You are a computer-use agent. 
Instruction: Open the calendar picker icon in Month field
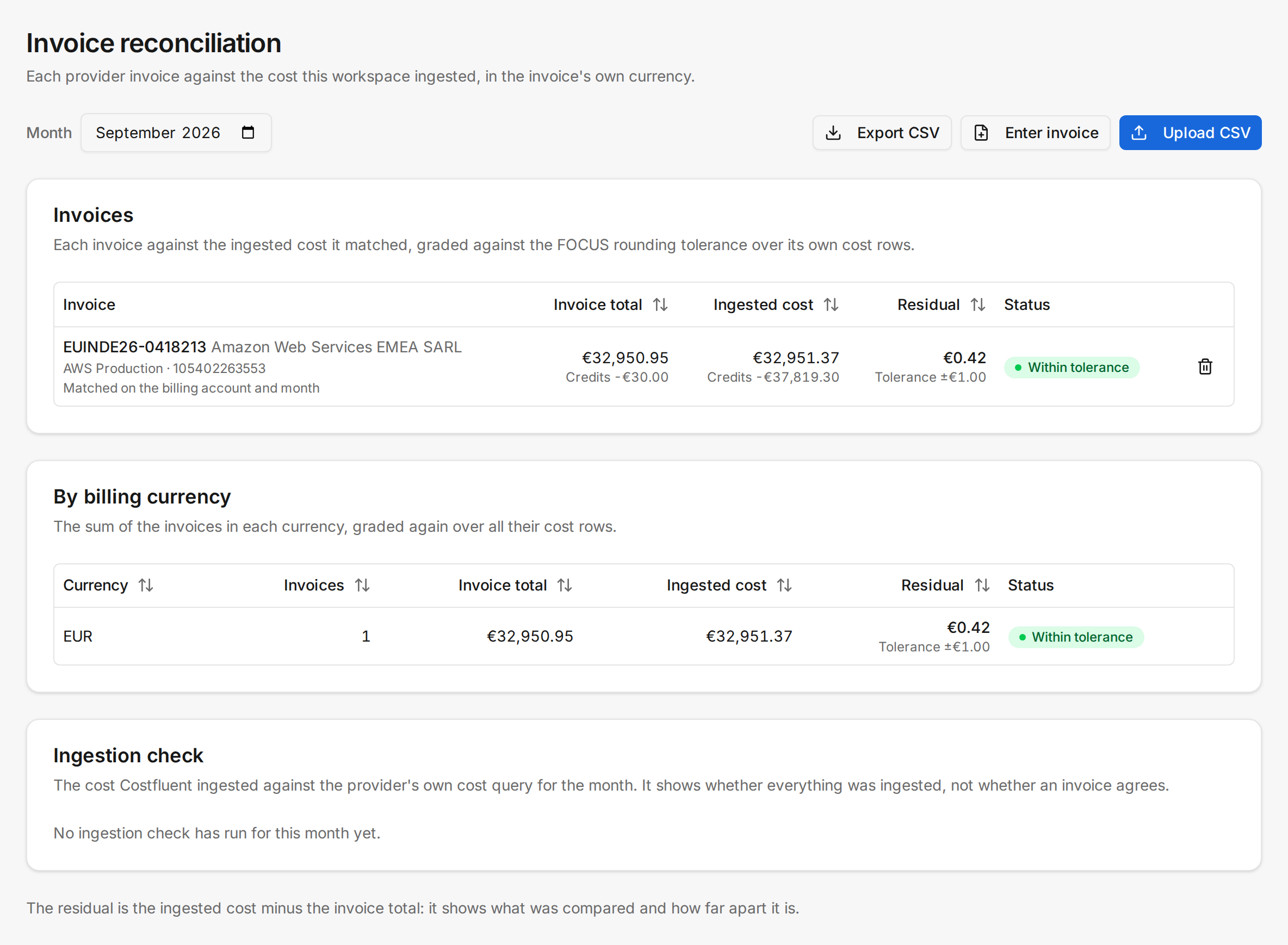pyautogui.click(x=248, y=133)
